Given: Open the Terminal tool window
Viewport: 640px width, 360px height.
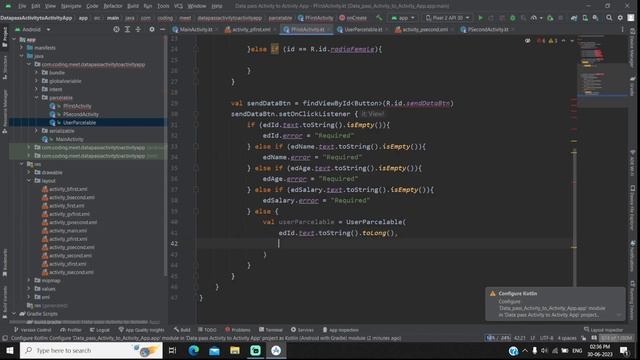Looking at the screenshot, I should [271, 330].
